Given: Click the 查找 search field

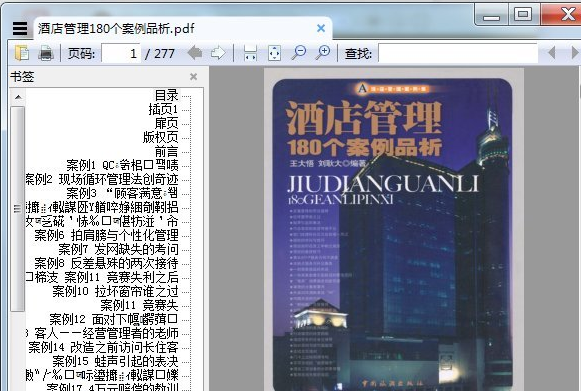Looking at the screenshot, I should click(458, 53).
